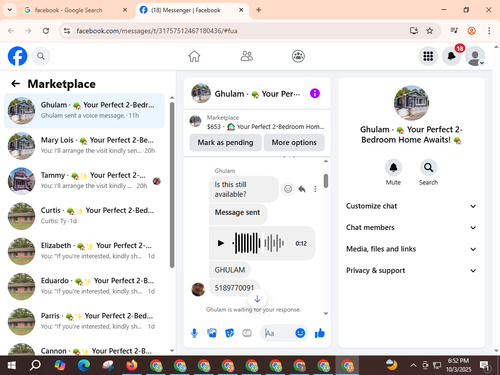Screen dimensions: 500x375
Task: Open Ghulam's listing photo in right panel
Action: [x=411, y=103]
